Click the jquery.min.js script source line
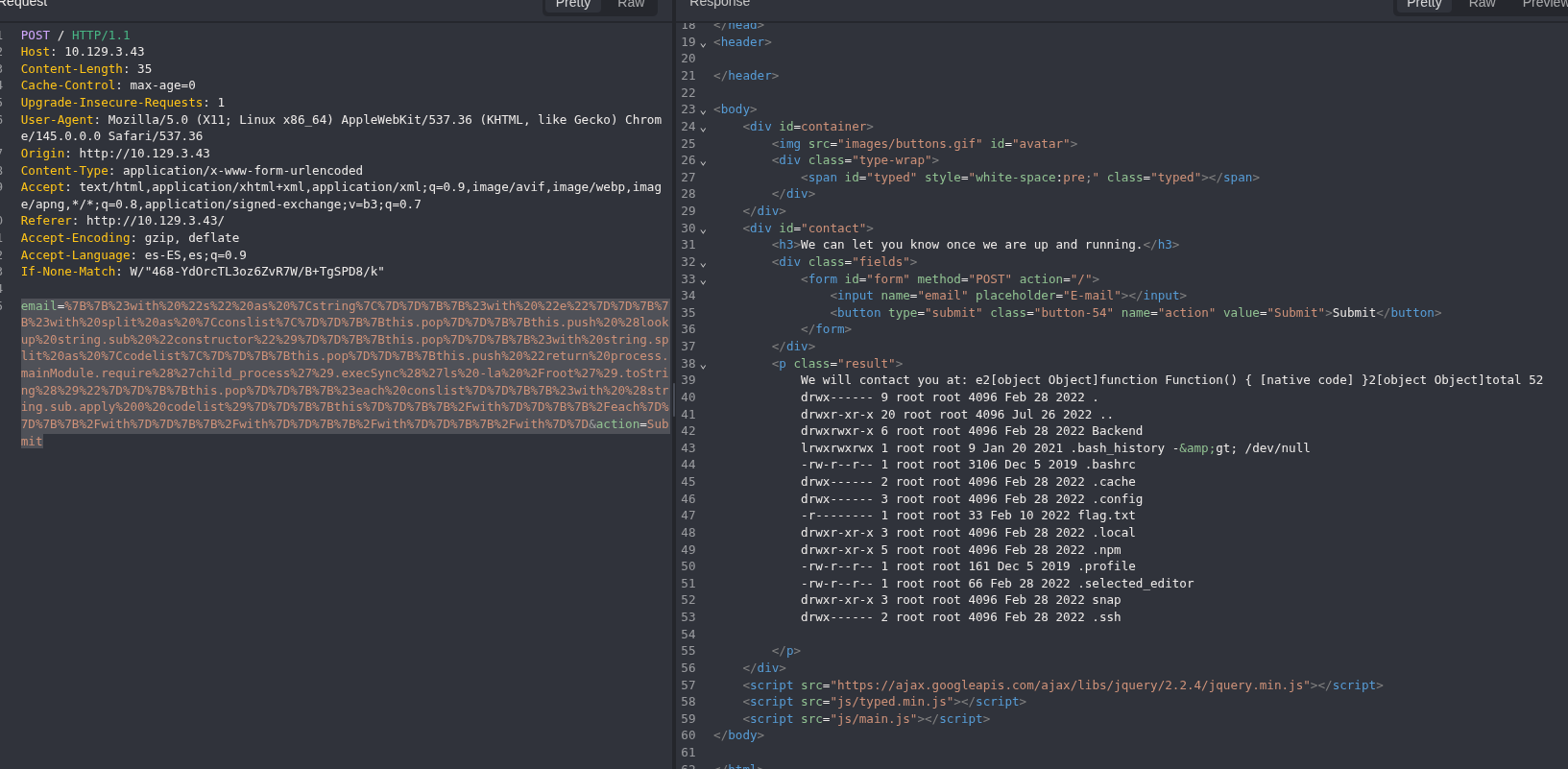This screenshot has width=1568, height=769. click(x=1063, y=685)
